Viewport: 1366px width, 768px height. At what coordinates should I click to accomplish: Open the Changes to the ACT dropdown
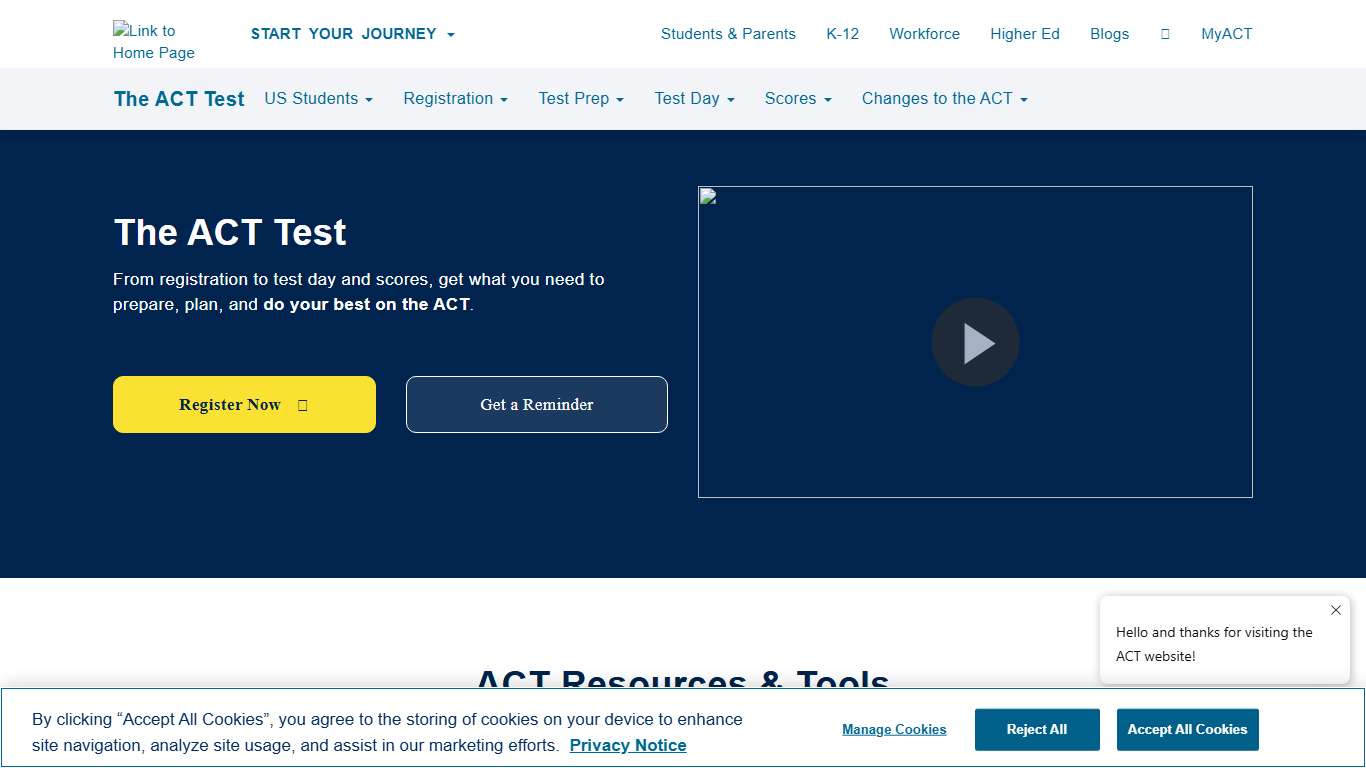tap(943, 98)
